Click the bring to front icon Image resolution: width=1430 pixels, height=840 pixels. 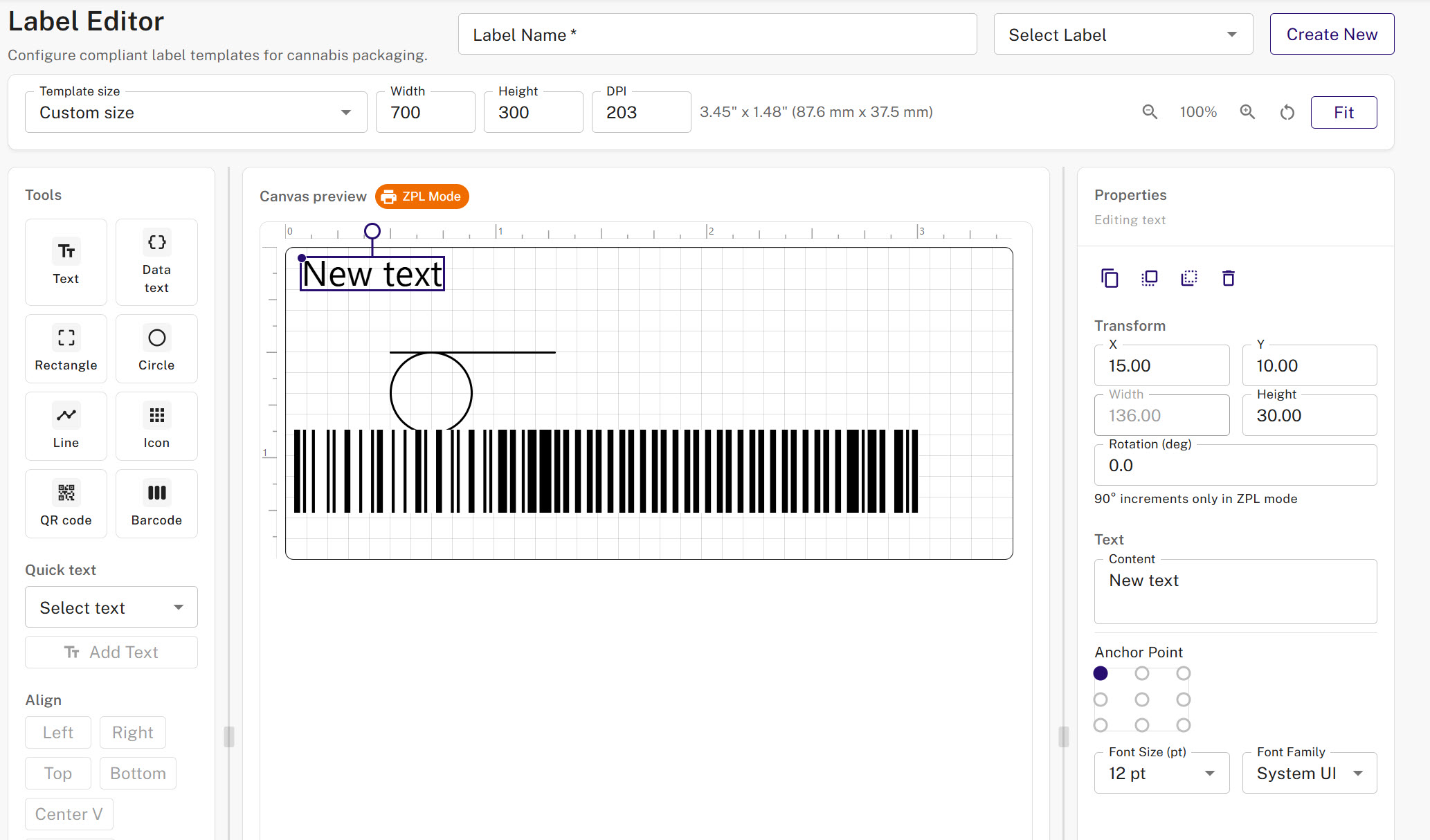(1149, 278)
